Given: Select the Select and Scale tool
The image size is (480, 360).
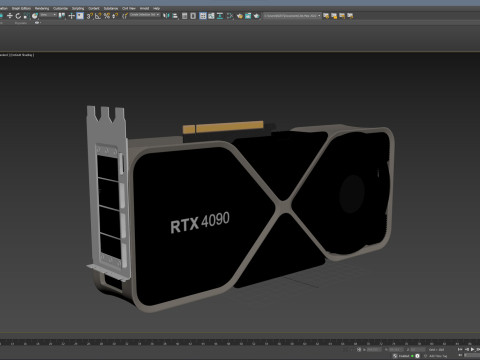Looking at the screenshot, I should (26, 16).
